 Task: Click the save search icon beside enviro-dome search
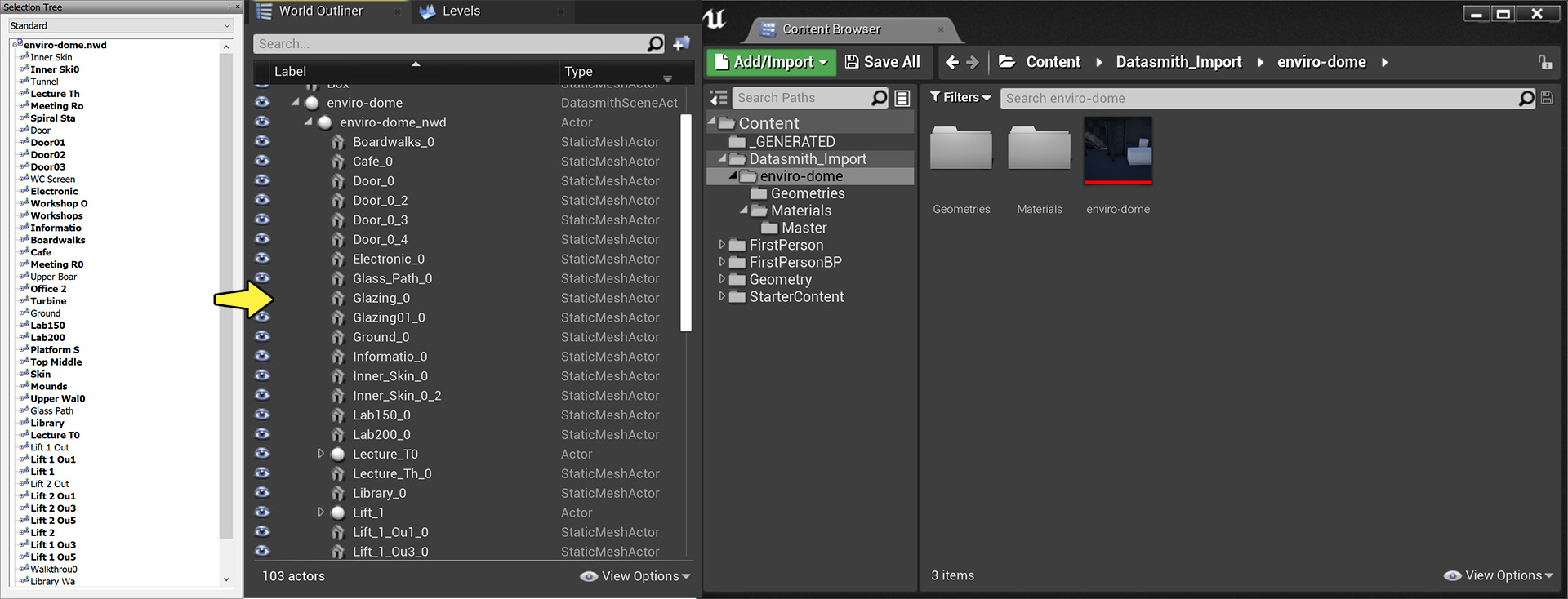(x=1547, y=98)
